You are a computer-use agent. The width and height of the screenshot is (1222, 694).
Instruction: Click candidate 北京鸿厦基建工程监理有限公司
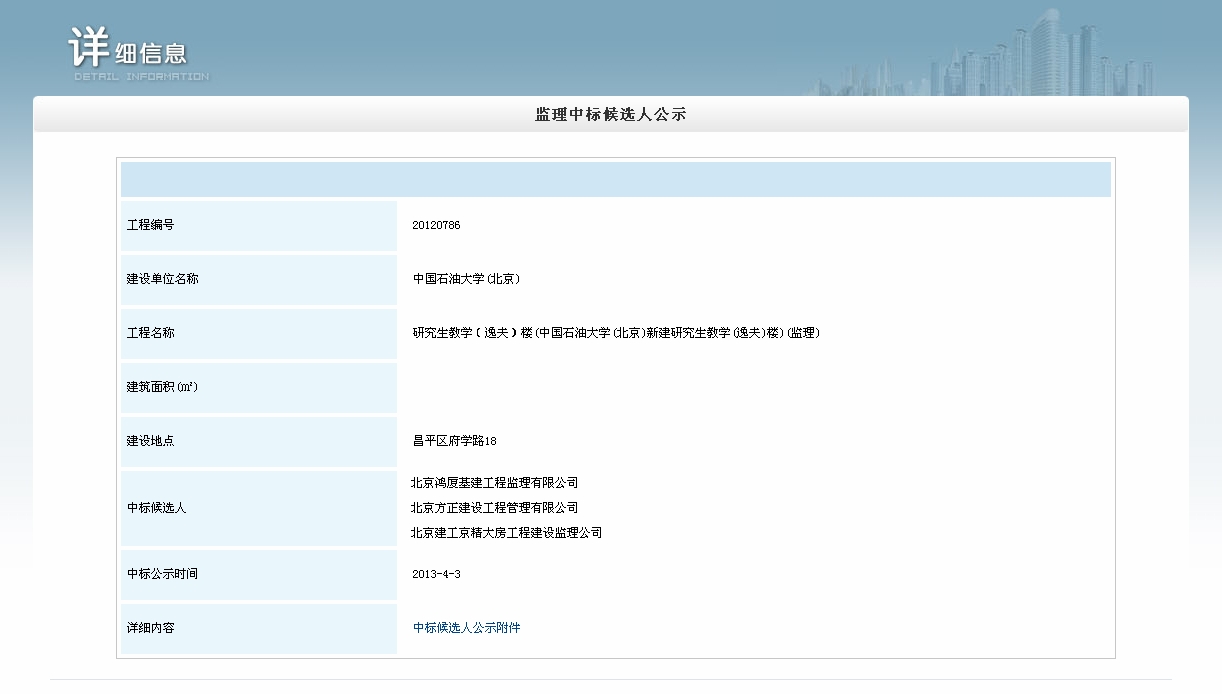(494, 483)
